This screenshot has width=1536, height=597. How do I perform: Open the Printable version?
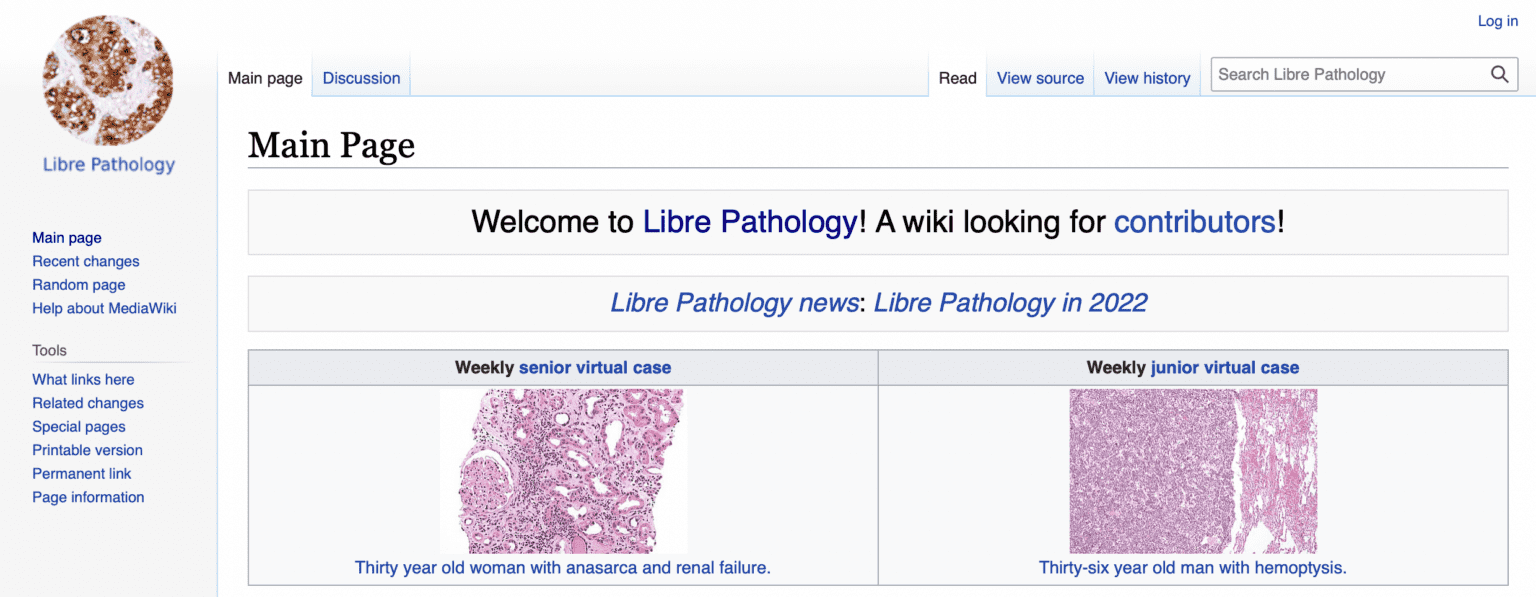pos(87,450)
